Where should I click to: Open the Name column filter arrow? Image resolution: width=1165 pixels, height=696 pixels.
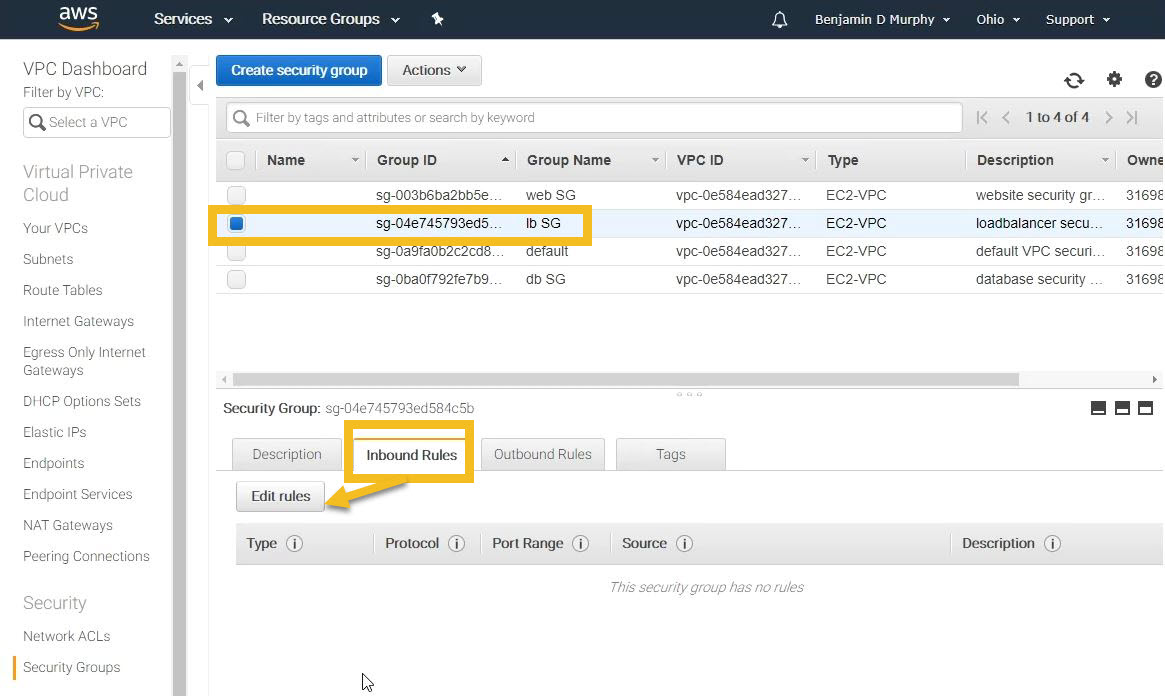pyautogui.click(x=355, y=160)
